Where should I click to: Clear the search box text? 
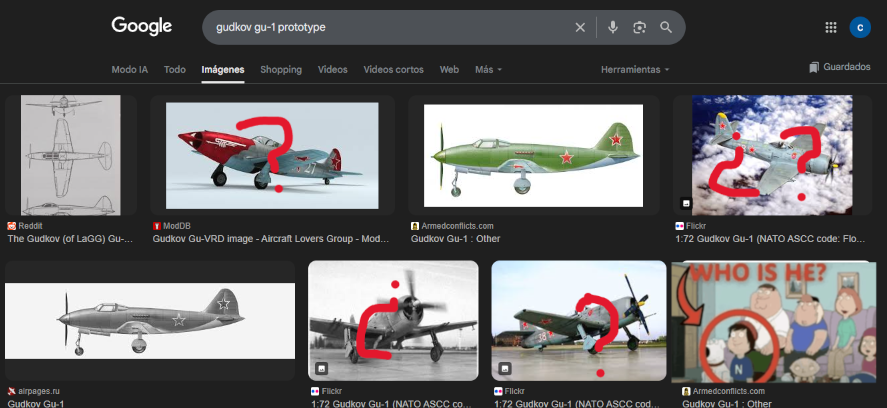[580, 27]
